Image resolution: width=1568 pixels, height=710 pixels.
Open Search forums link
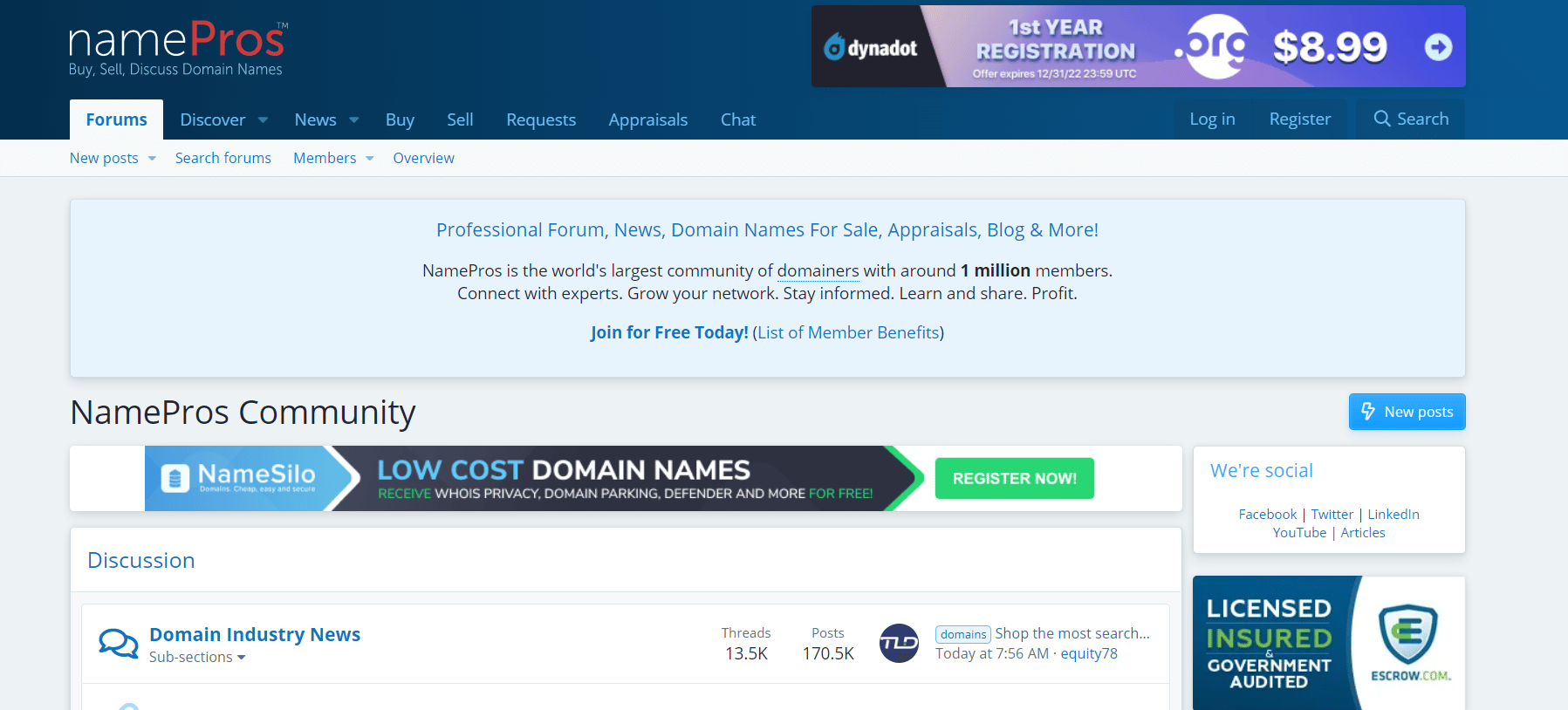[223, 158]
